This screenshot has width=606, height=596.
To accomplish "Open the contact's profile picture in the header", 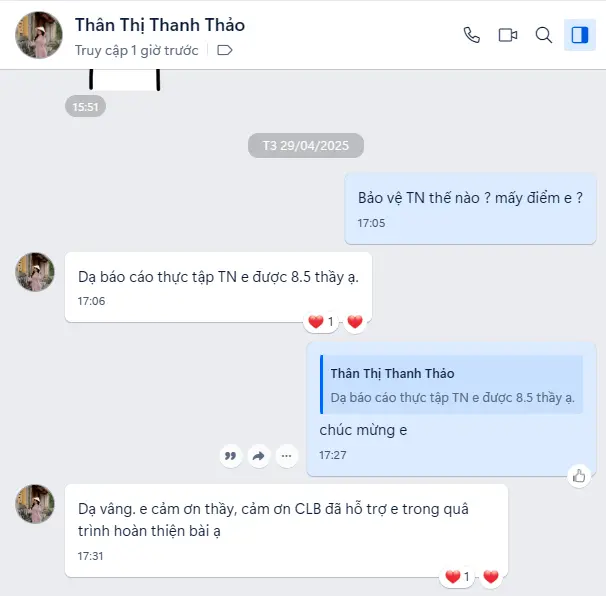I will (x=39, y=35).
